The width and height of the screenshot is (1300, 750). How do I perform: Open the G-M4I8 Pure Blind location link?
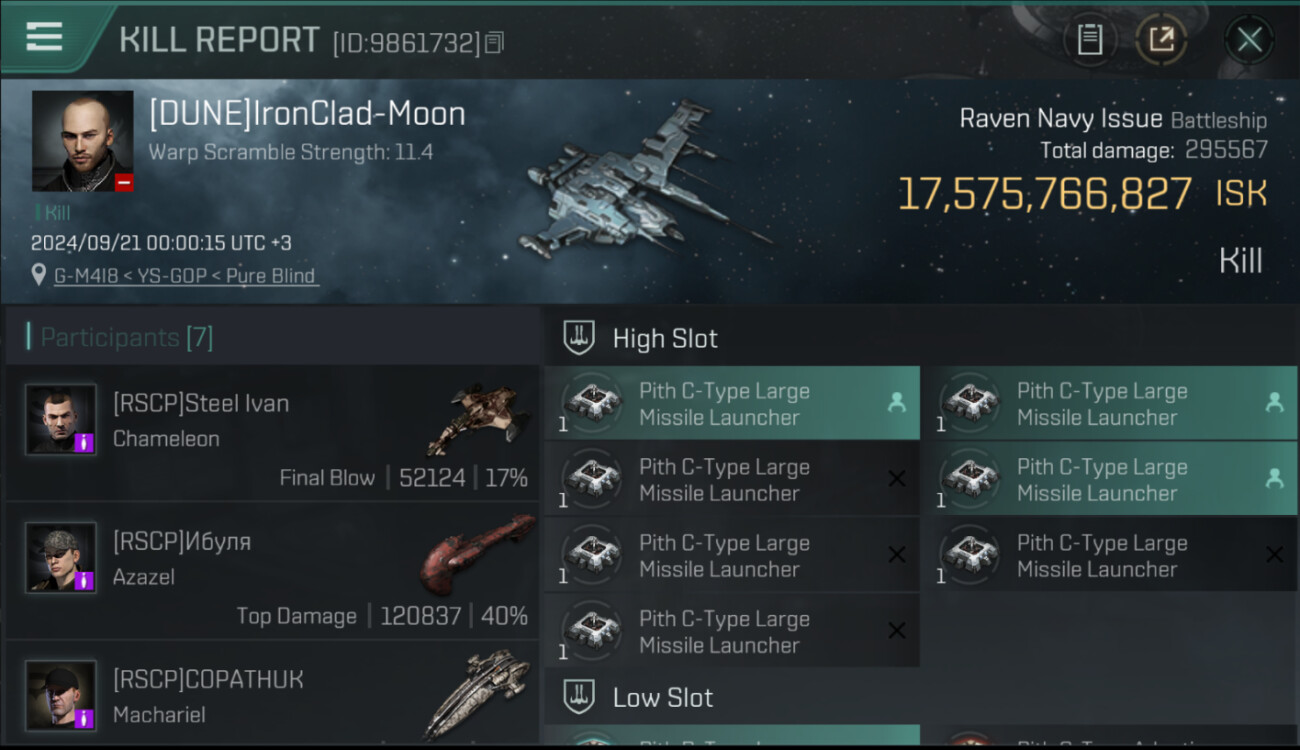tap(185, 276)
